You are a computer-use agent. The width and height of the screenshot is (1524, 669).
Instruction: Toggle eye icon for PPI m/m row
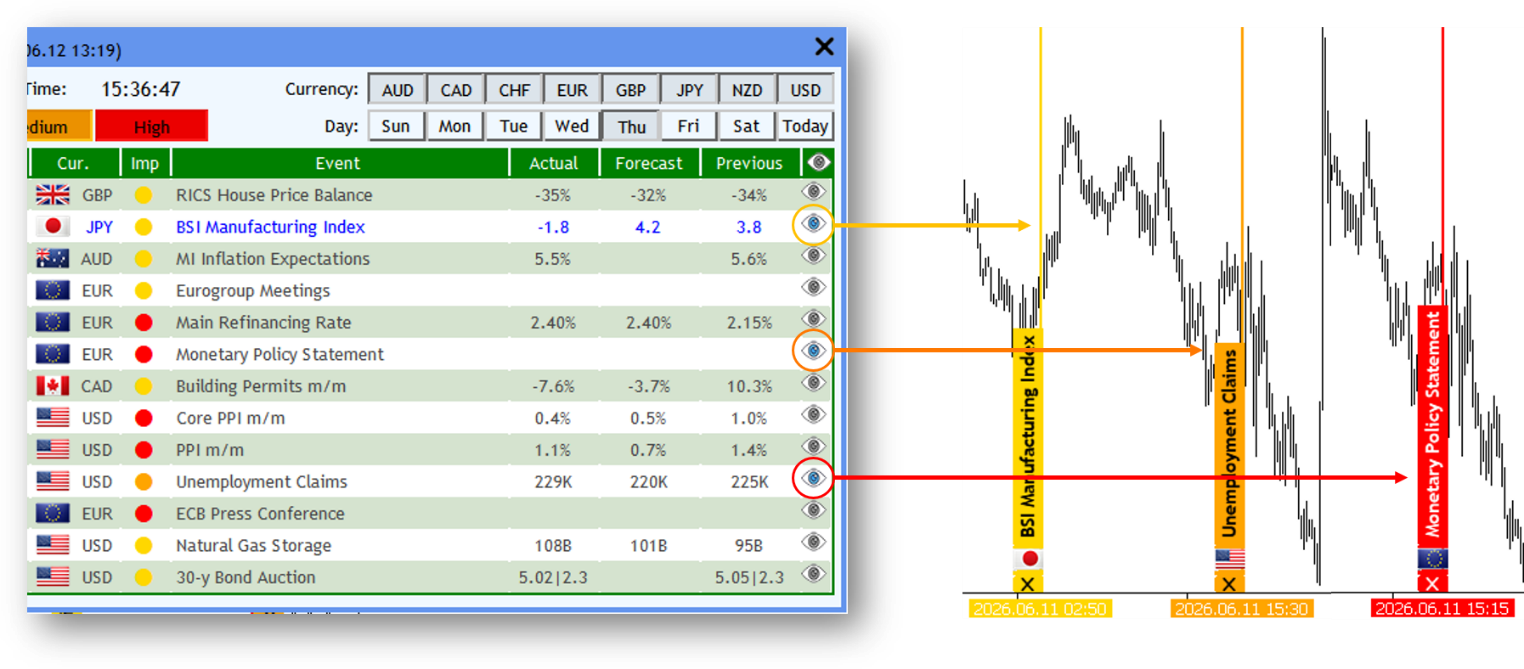(x=815, y=446)
